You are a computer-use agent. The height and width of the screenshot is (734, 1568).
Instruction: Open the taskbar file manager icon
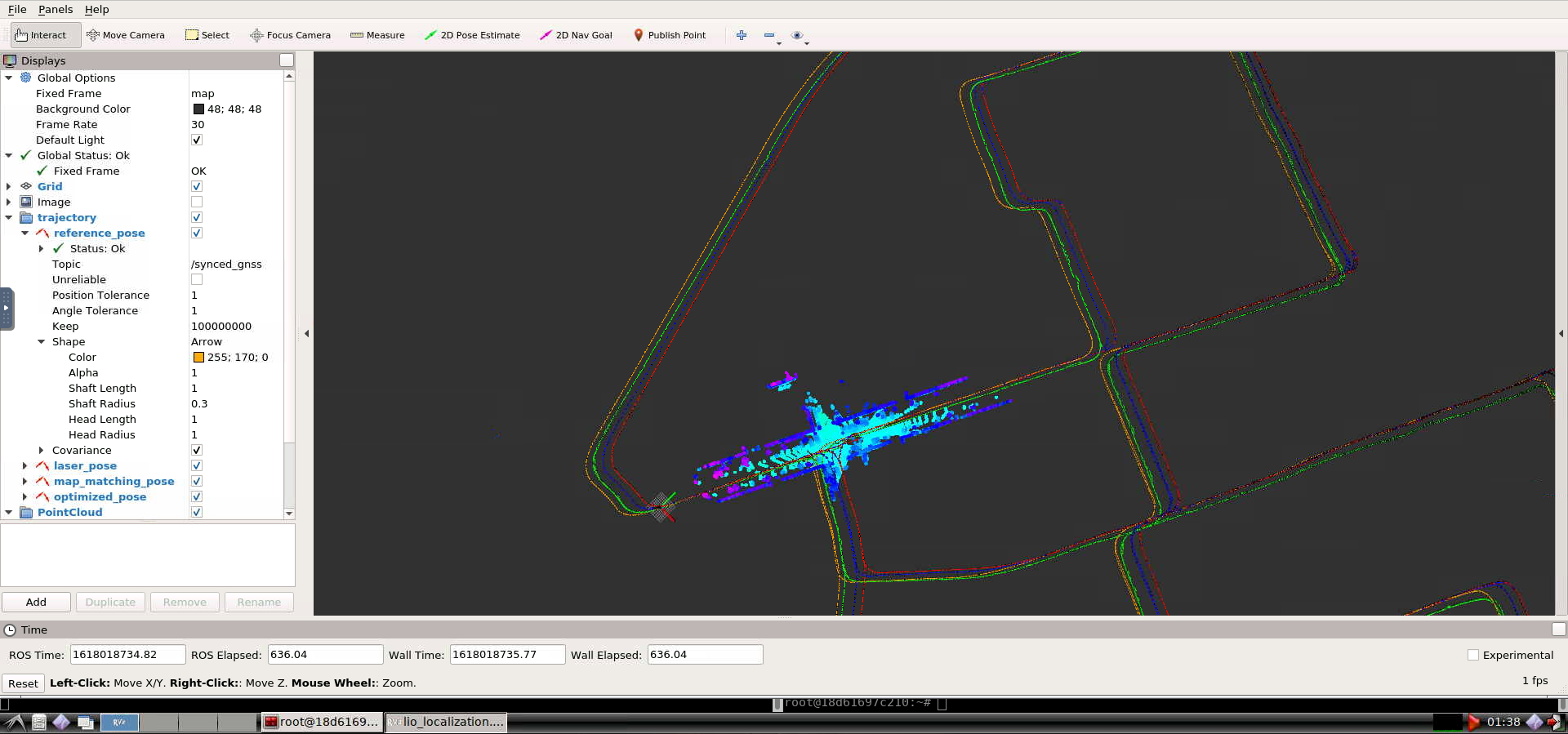(38, 722)
